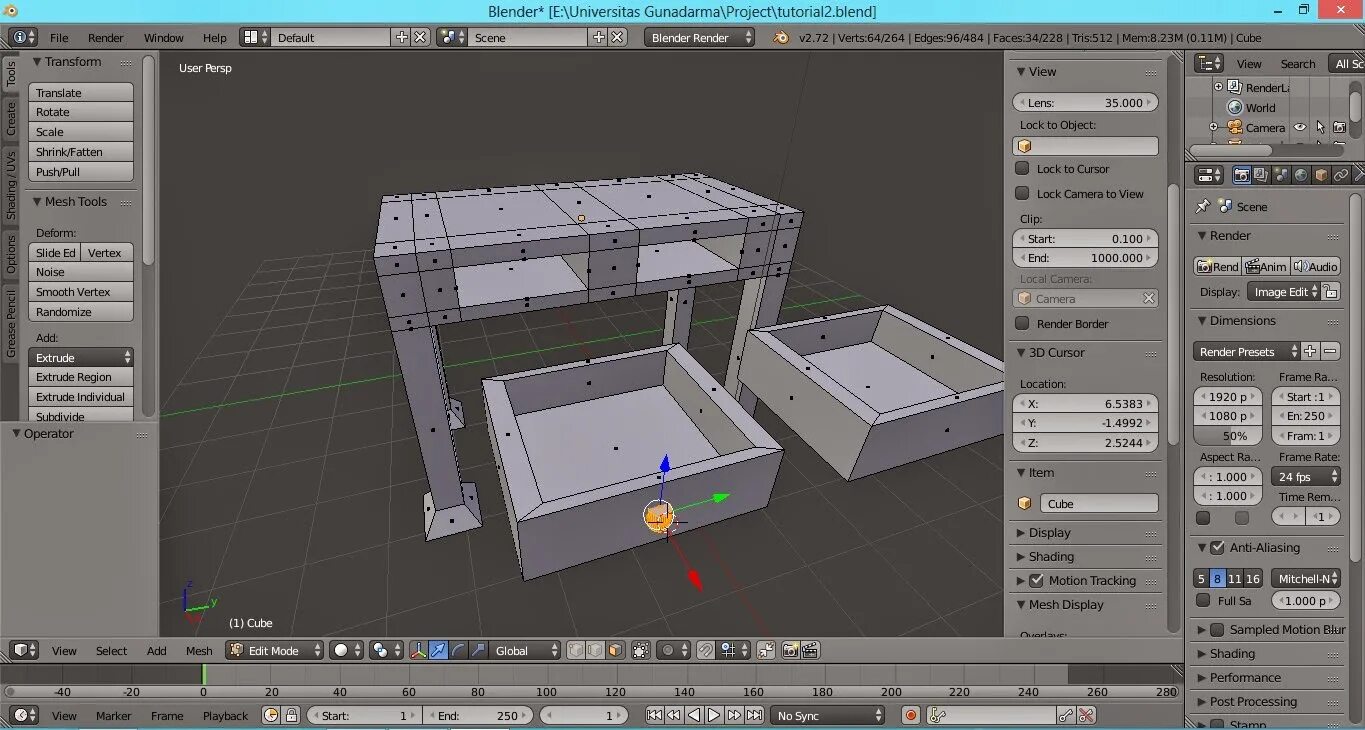Open the Mesh menu in 3D view header
Image resolution: width=1365 pixels, height=730 pixels.
point(199,650)
